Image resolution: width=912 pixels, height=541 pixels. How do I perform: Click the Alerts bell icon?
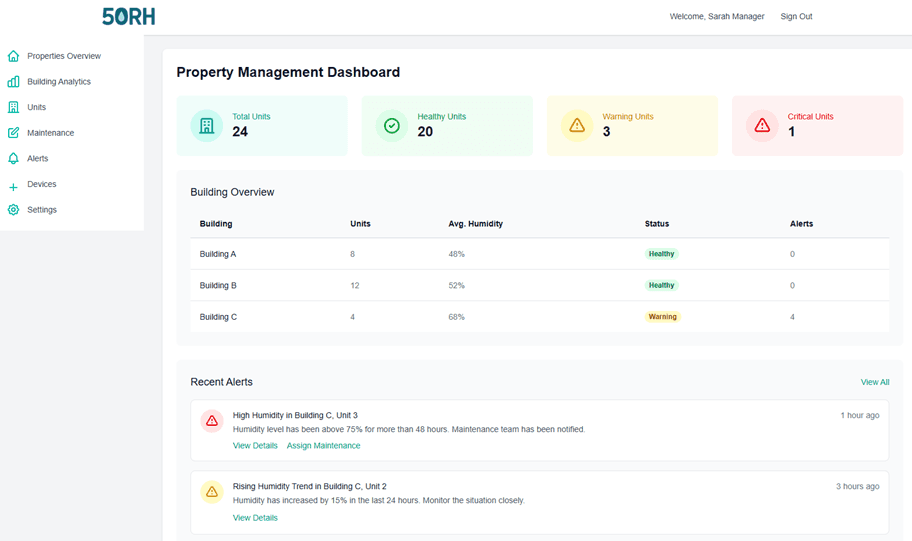click(13, 158)
